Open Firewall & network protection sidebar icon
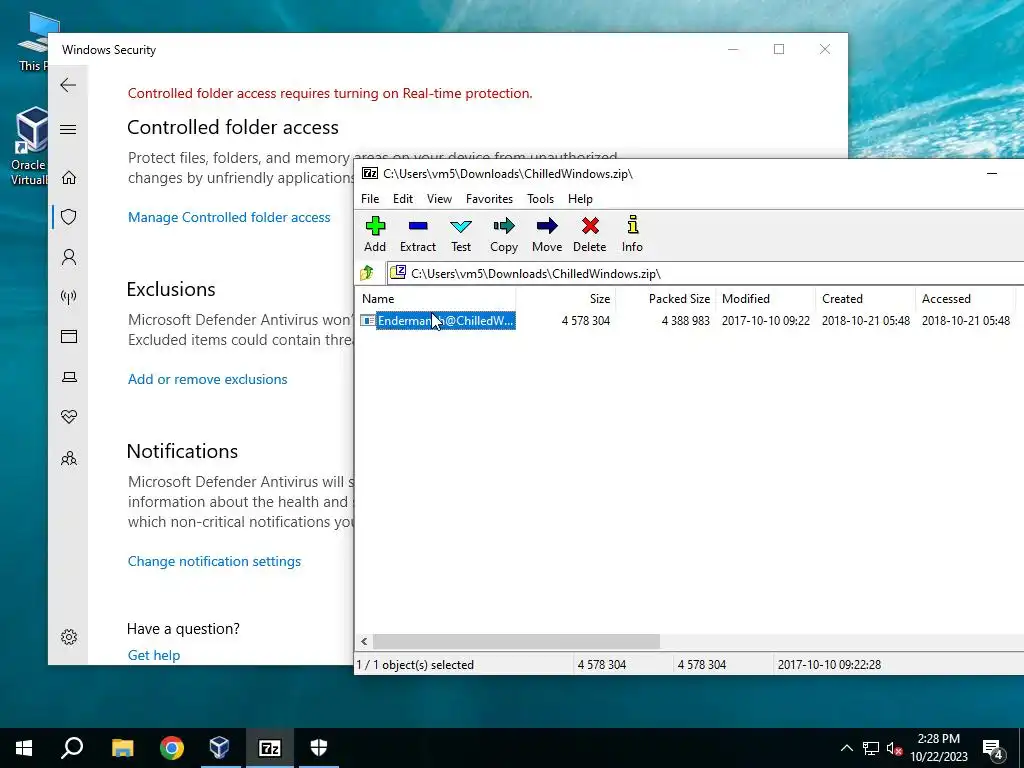The width and height of the screenshot is (1024, 768). coord(69,297)
